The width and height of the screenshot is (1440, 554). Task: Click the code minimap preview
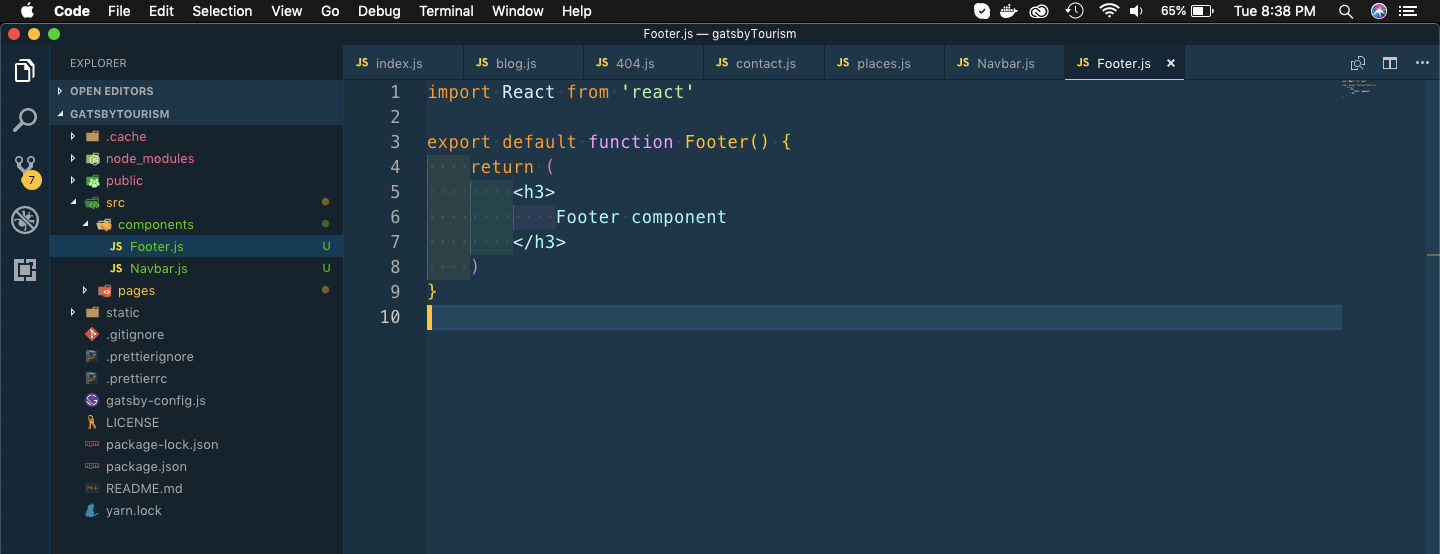[x=1360, y=88]
